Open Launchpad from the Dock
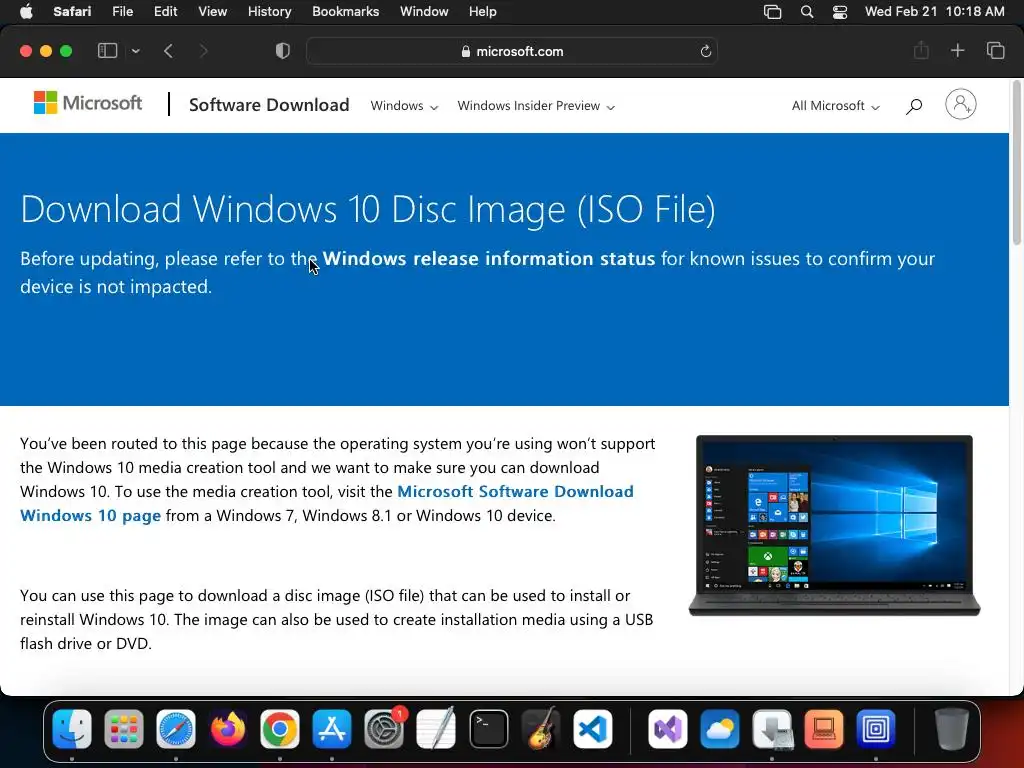Image resolution: width=1024 pixels, height=768 pixels. tap(123, 729)
